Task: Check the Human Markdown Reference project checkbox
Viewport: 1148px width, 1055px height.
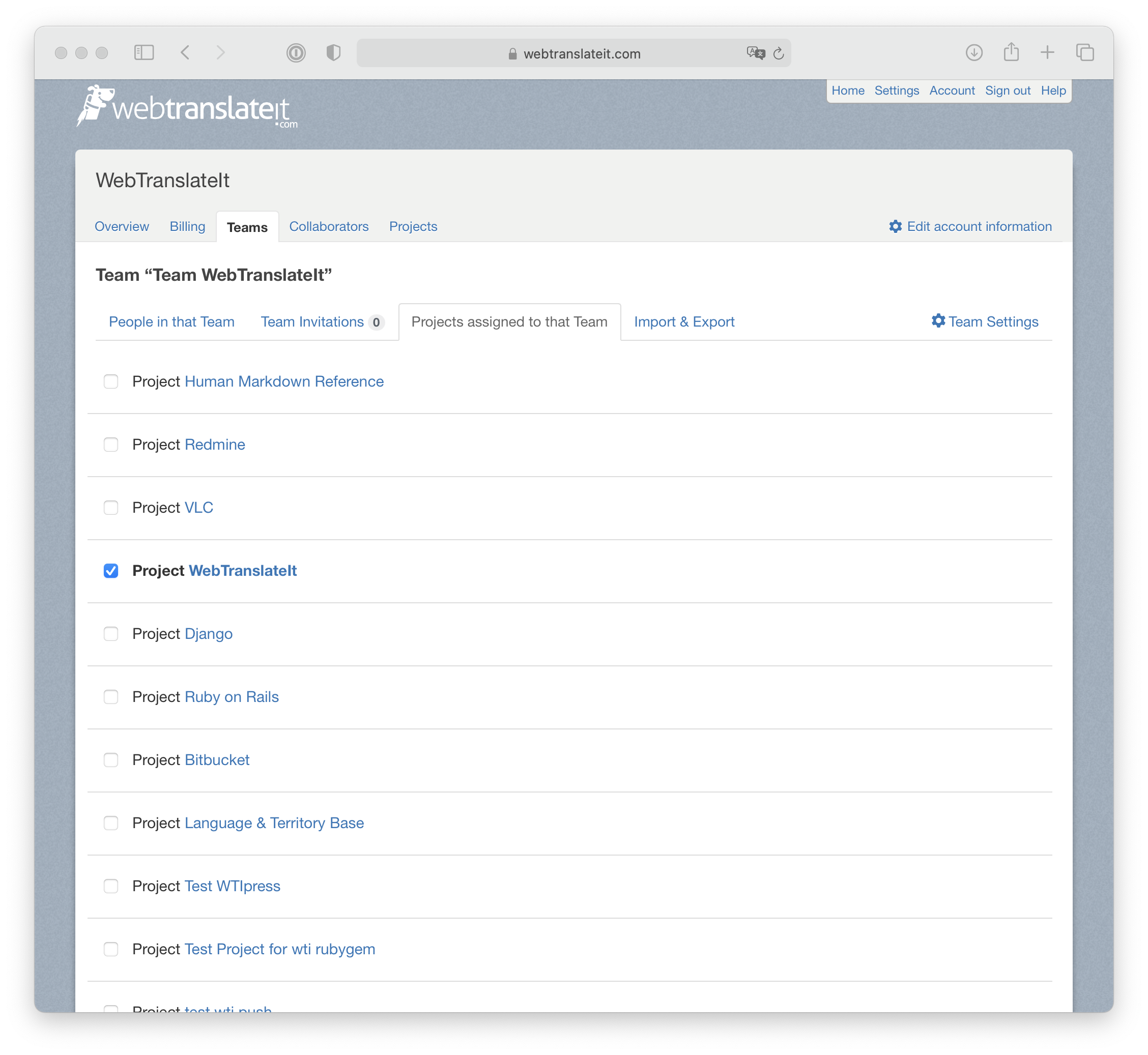Action: coord(111,382)
